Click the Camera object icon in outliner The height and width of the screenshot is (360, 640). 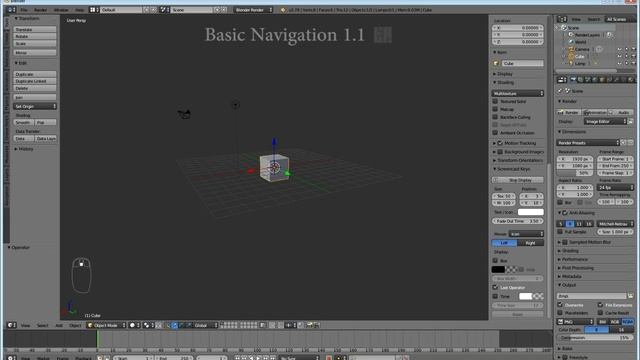pyautogui.click(x=571, y=49)
